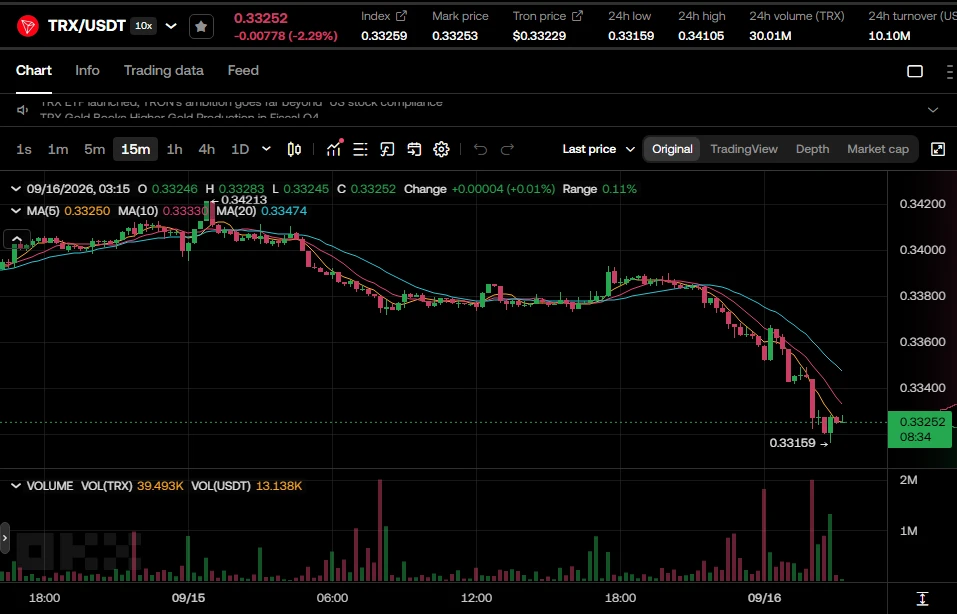Click the 0.34000 price axis label
Image resolution: width=957 pixels, height=614 pixels.
click(x=922, y=250)
